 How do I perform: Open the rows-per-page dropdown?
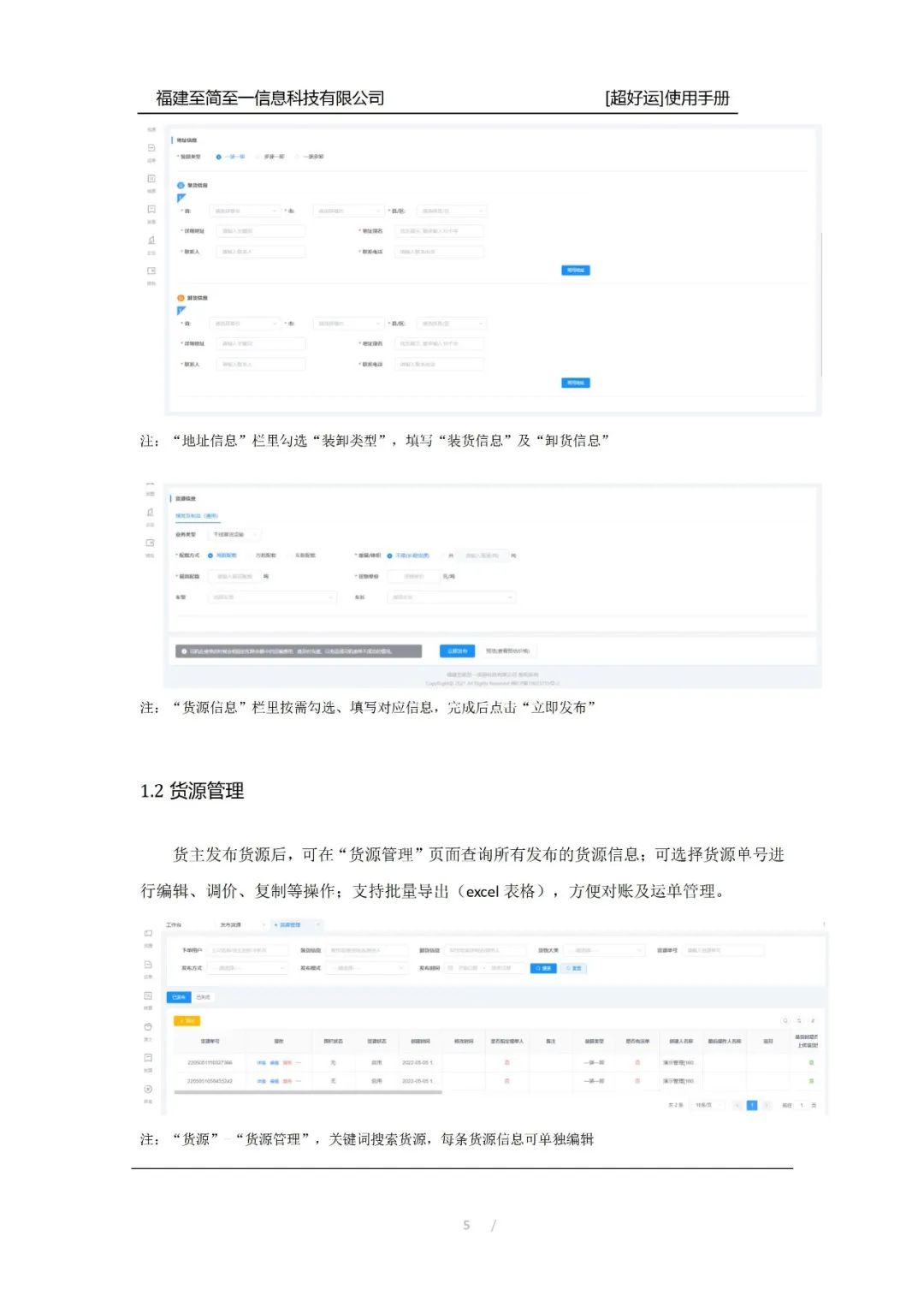pos(708,1105)
